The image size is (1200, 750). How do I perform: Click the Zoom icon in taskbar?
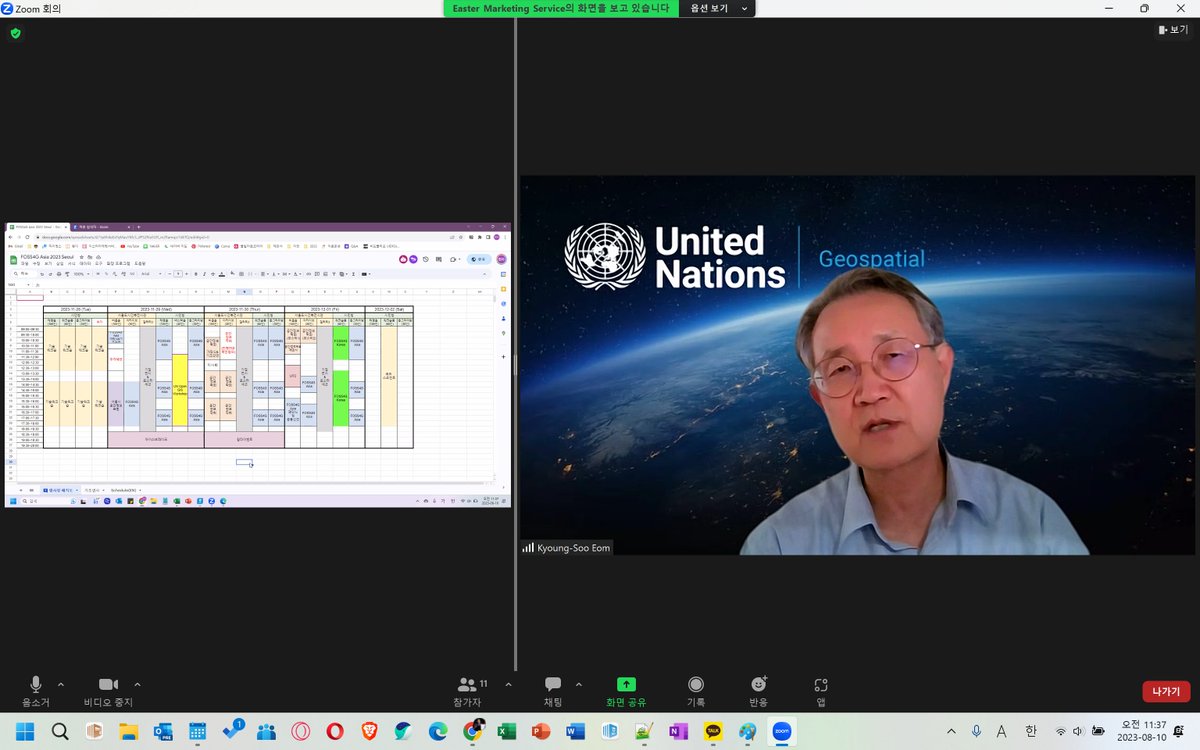782,732
